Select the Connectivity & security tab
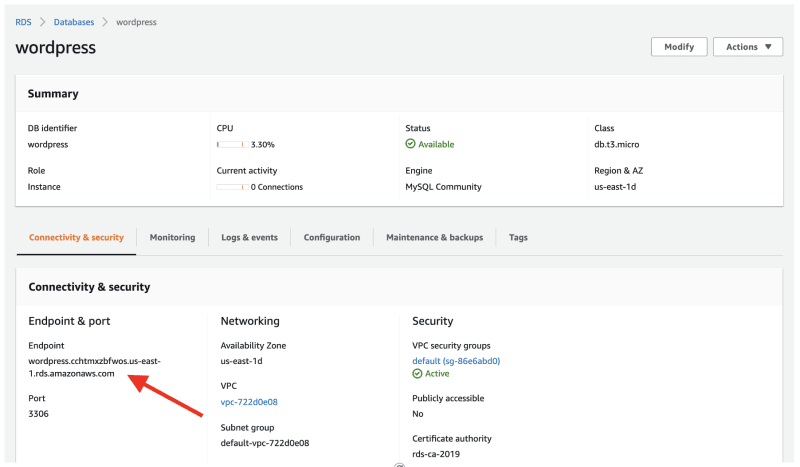Screen dimensions: 800x467 click(x=77, y=237)
